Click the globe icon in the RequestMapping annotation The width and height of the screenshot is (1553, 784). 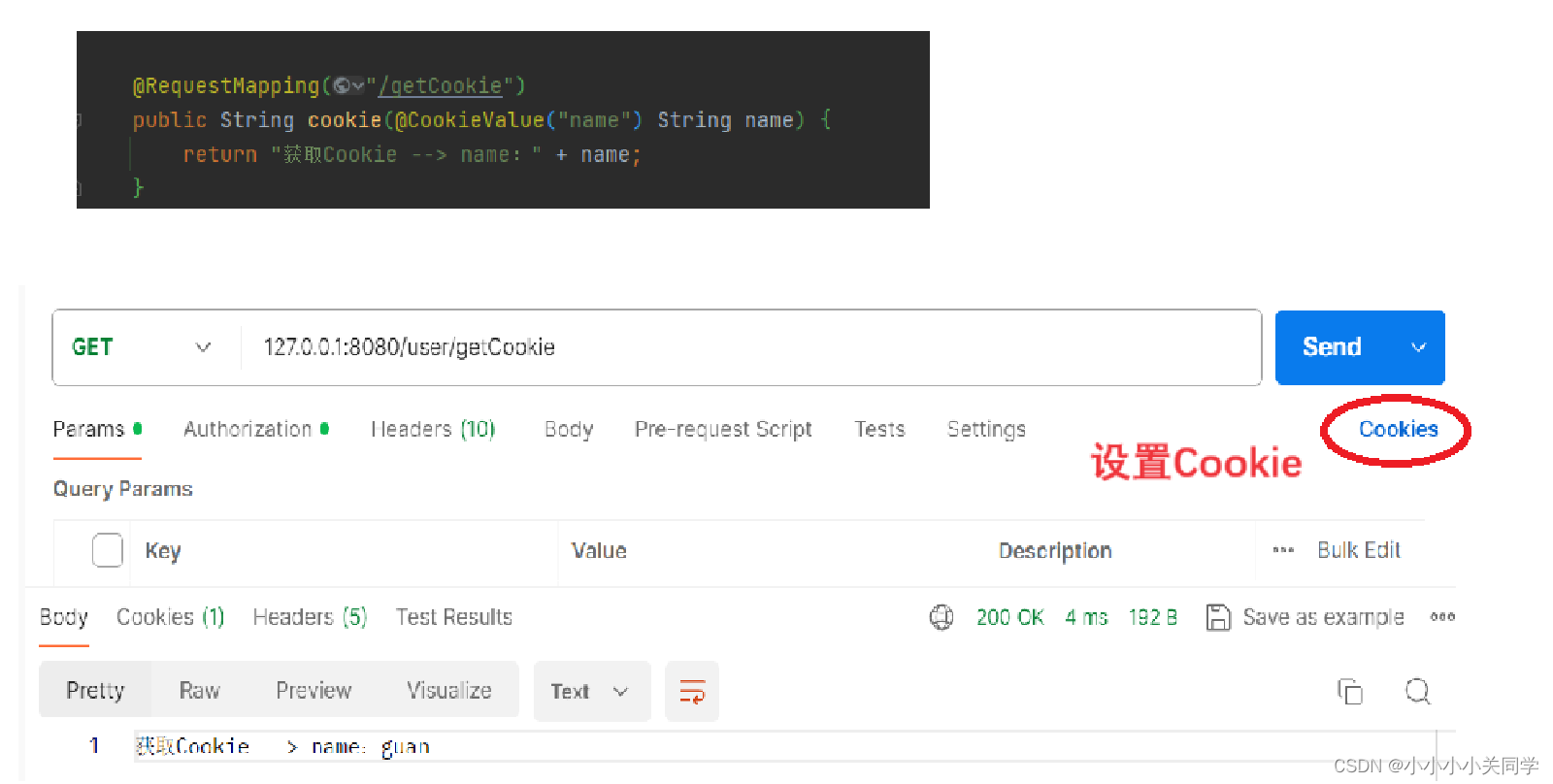coord(342,85)
